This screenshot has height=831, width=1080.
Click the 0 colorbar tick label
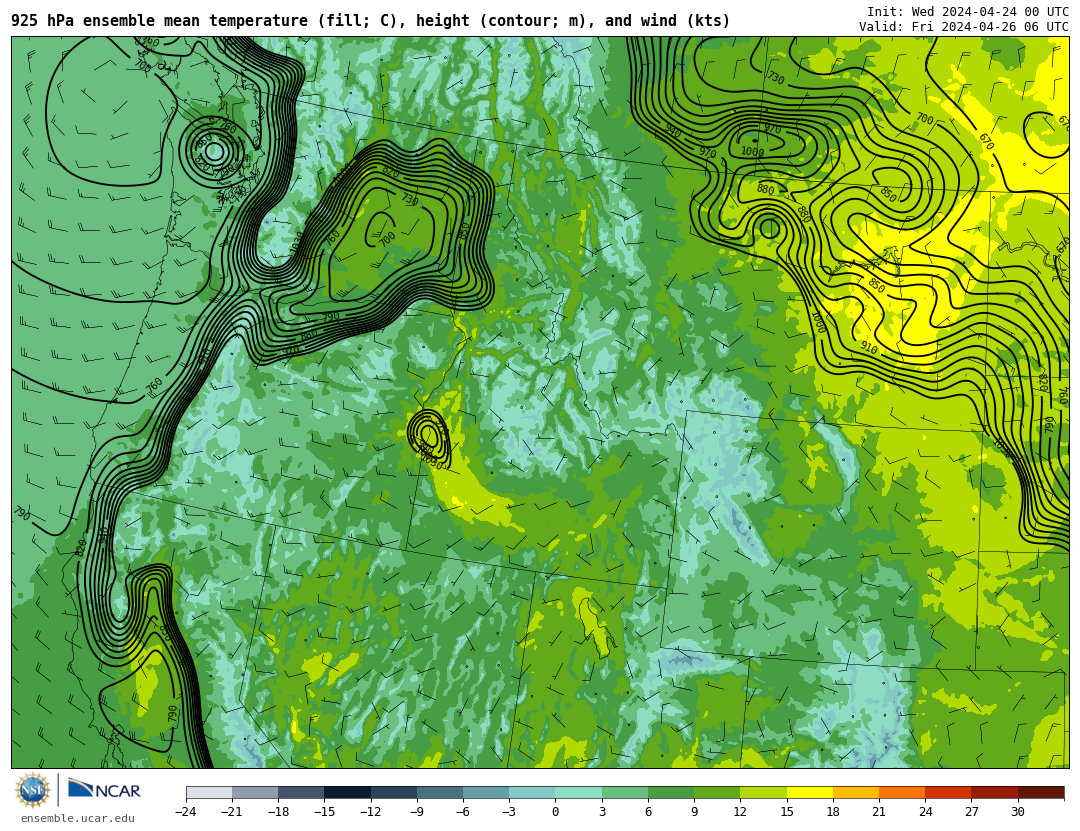[555, 812]
